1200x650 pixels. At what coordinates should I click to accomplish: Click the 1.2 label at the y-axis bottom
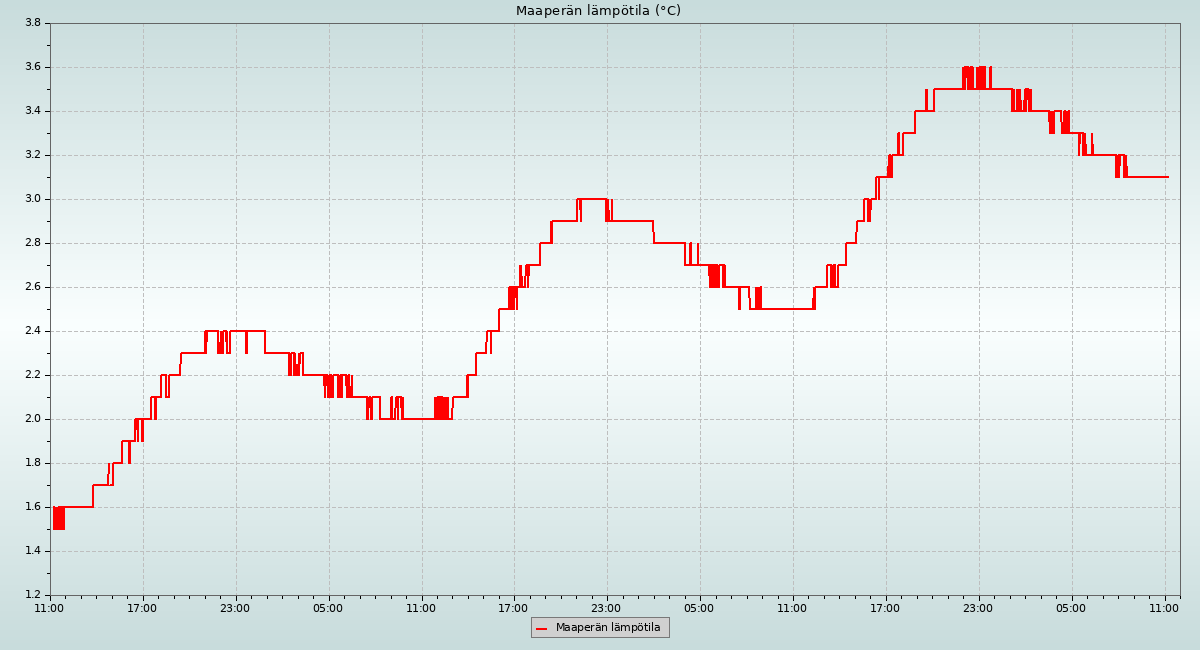(x=32, y=595)
